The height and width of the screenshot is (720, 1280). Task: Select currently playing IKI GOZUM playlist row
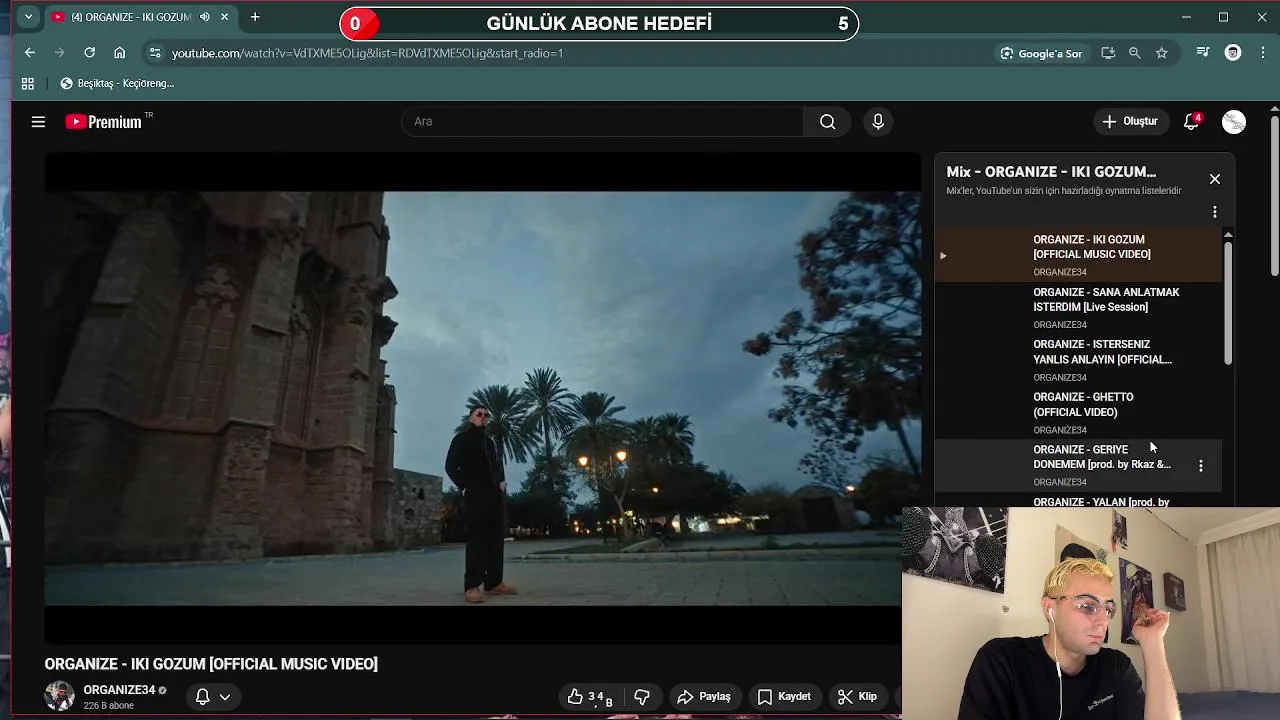(x=1078, y=255)
